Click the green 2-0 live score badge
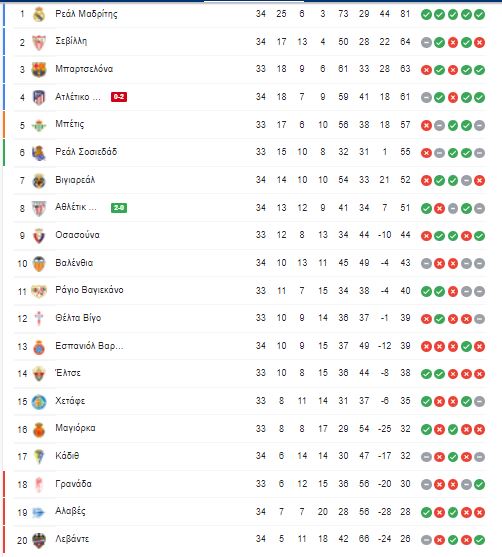The image size is (502, 557). pos(119,207)
